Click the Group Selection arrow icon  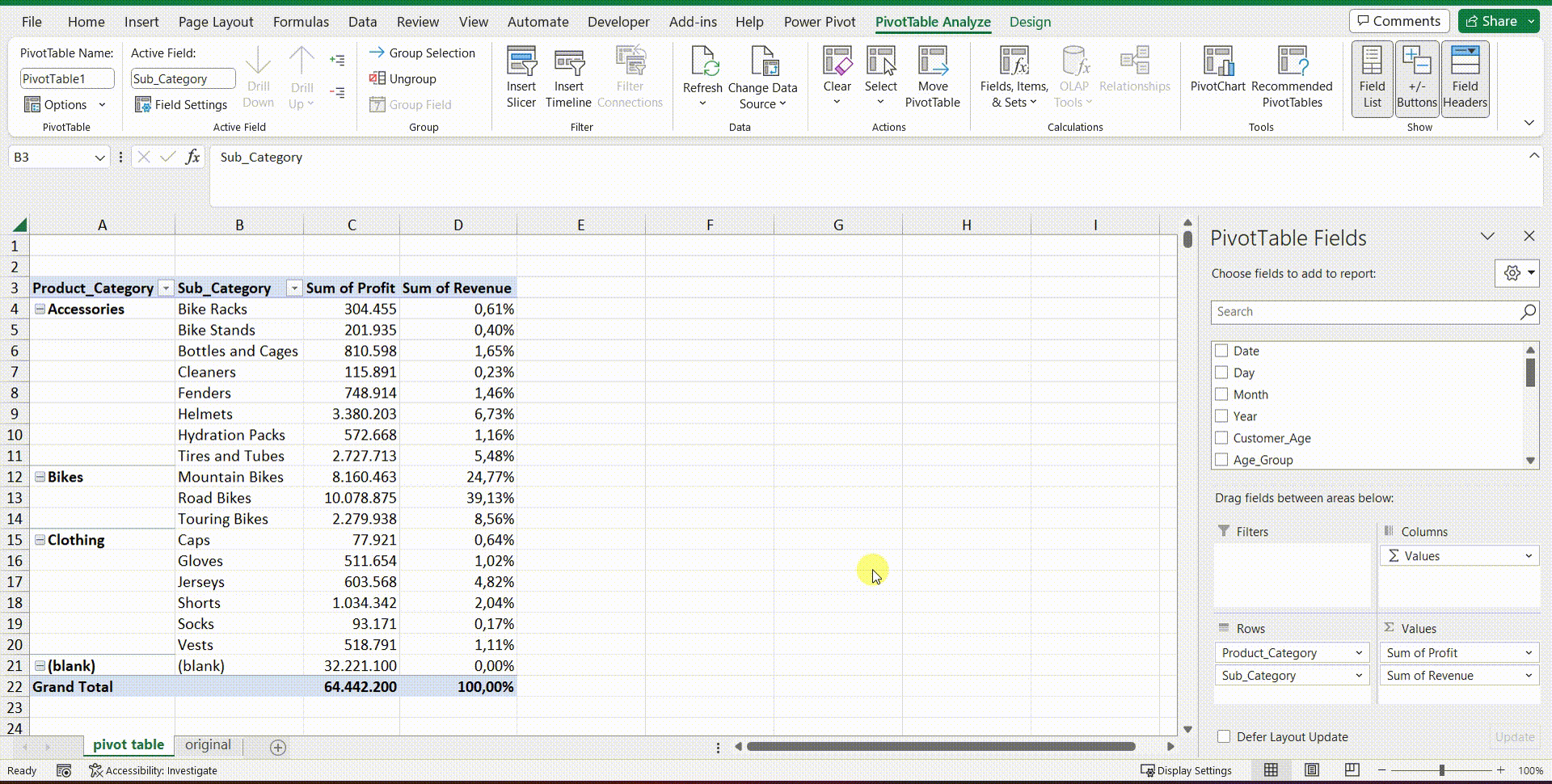coord(377,53)
